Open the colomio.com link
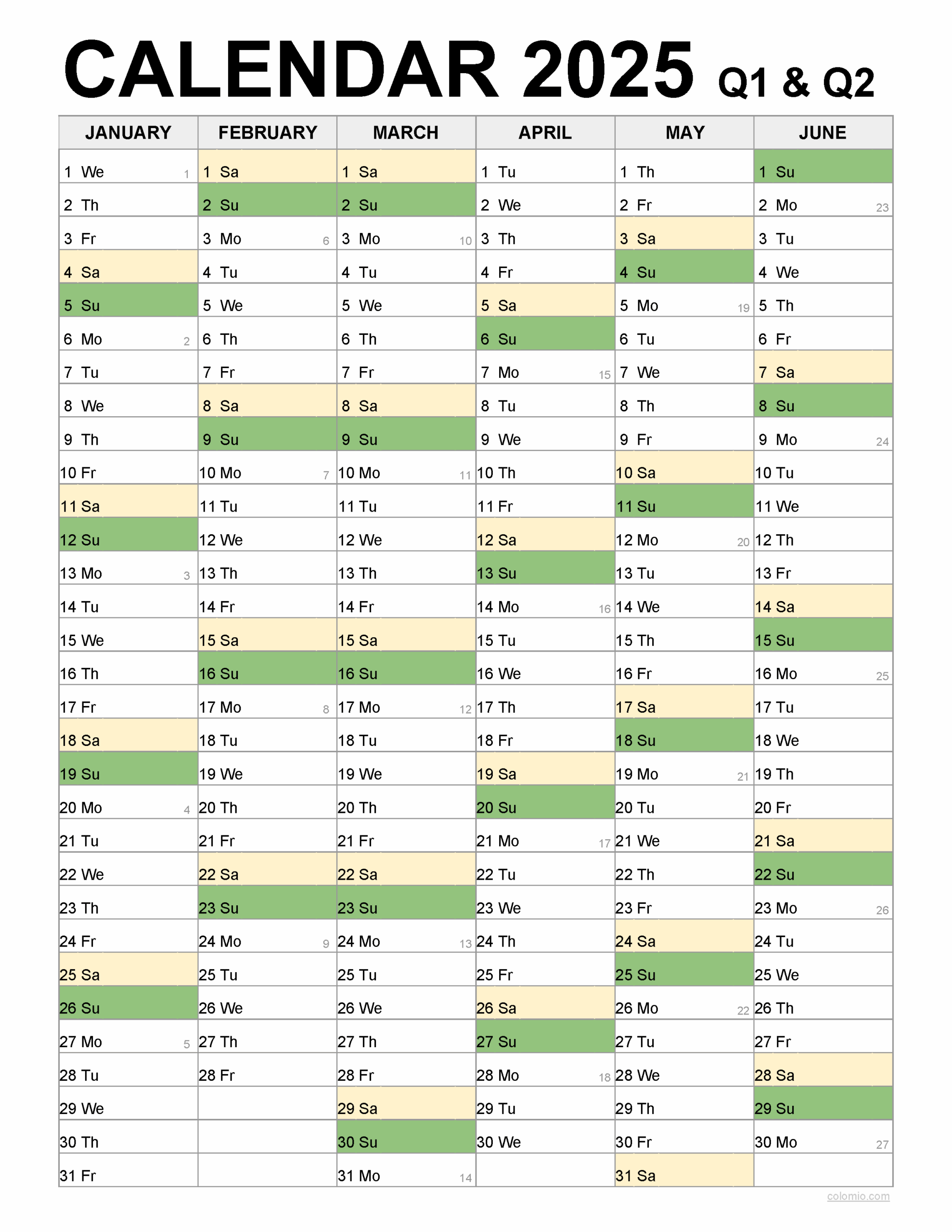 coord(858,1196)
